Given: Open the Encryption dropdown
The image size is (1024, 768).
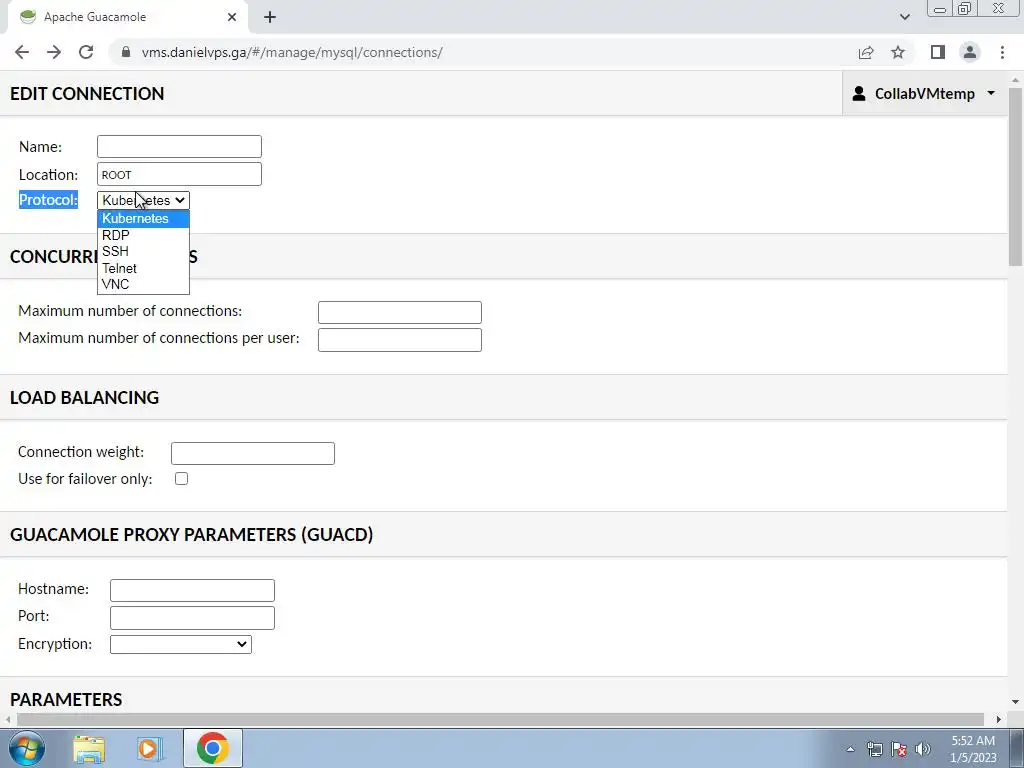Looking at the screenshot, I should [181, 645].
